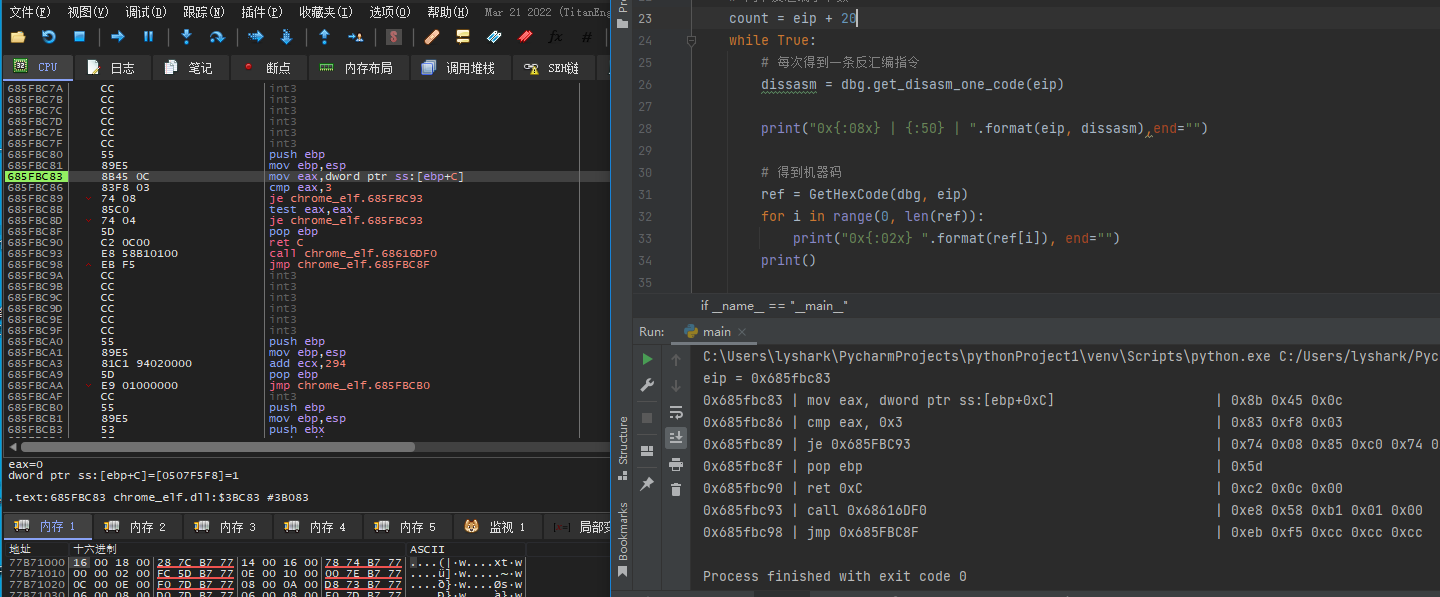Open the 调试(D) menu

click(147, 12)
